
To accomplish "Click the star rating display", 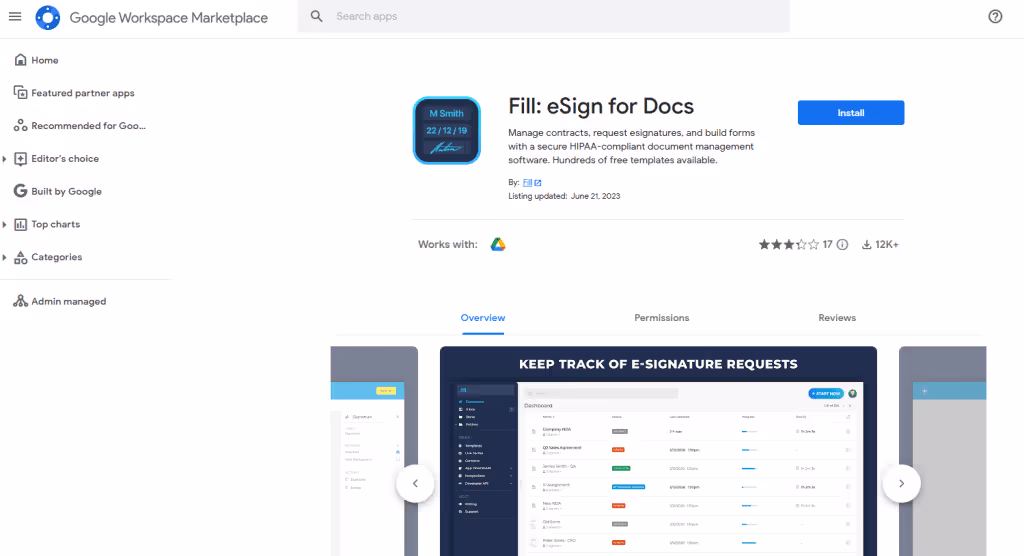I will [x=788, y=244].
